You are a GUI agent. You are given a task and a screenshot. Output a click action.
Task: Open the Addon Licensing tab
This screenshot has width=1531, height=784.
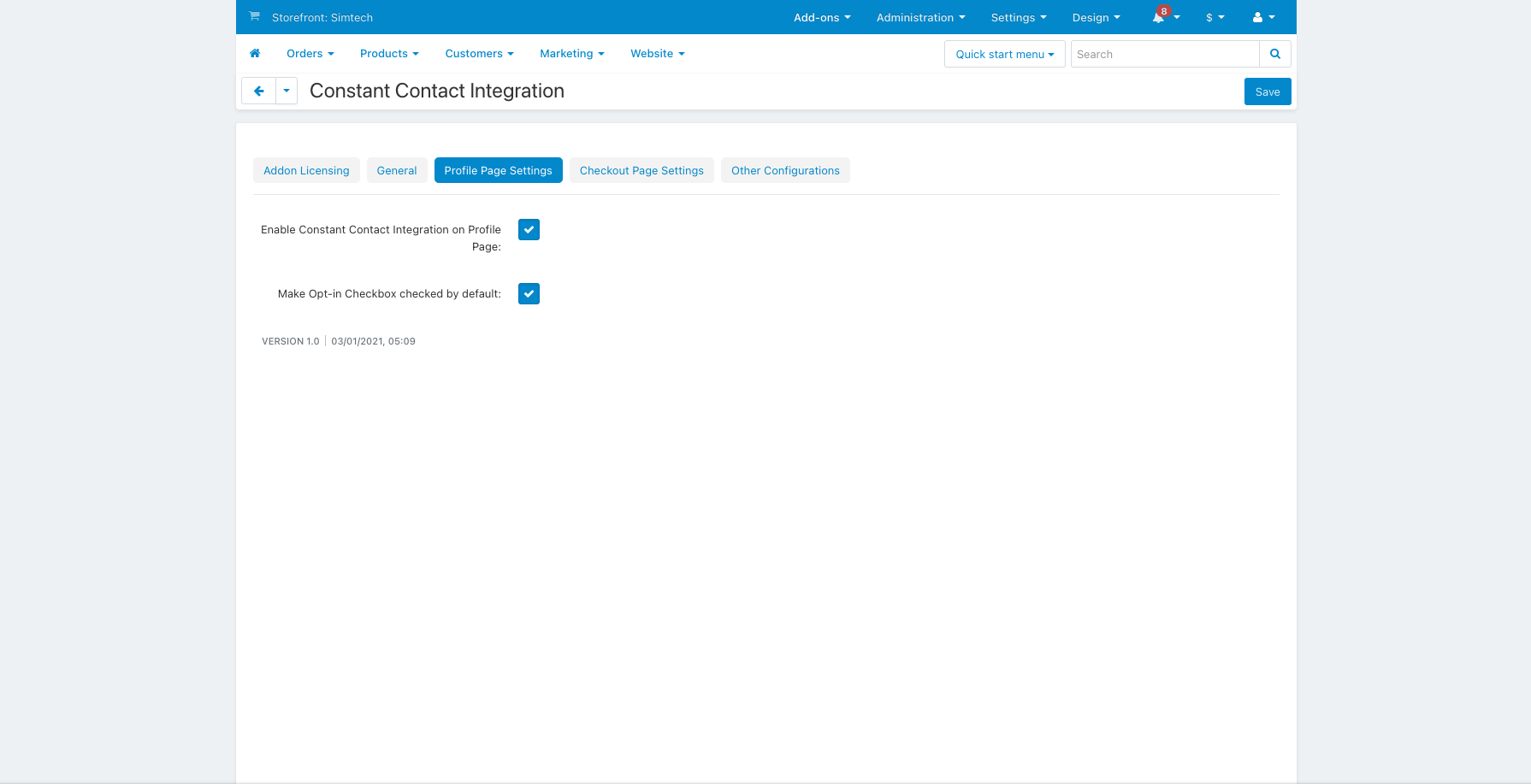point(306,170)
